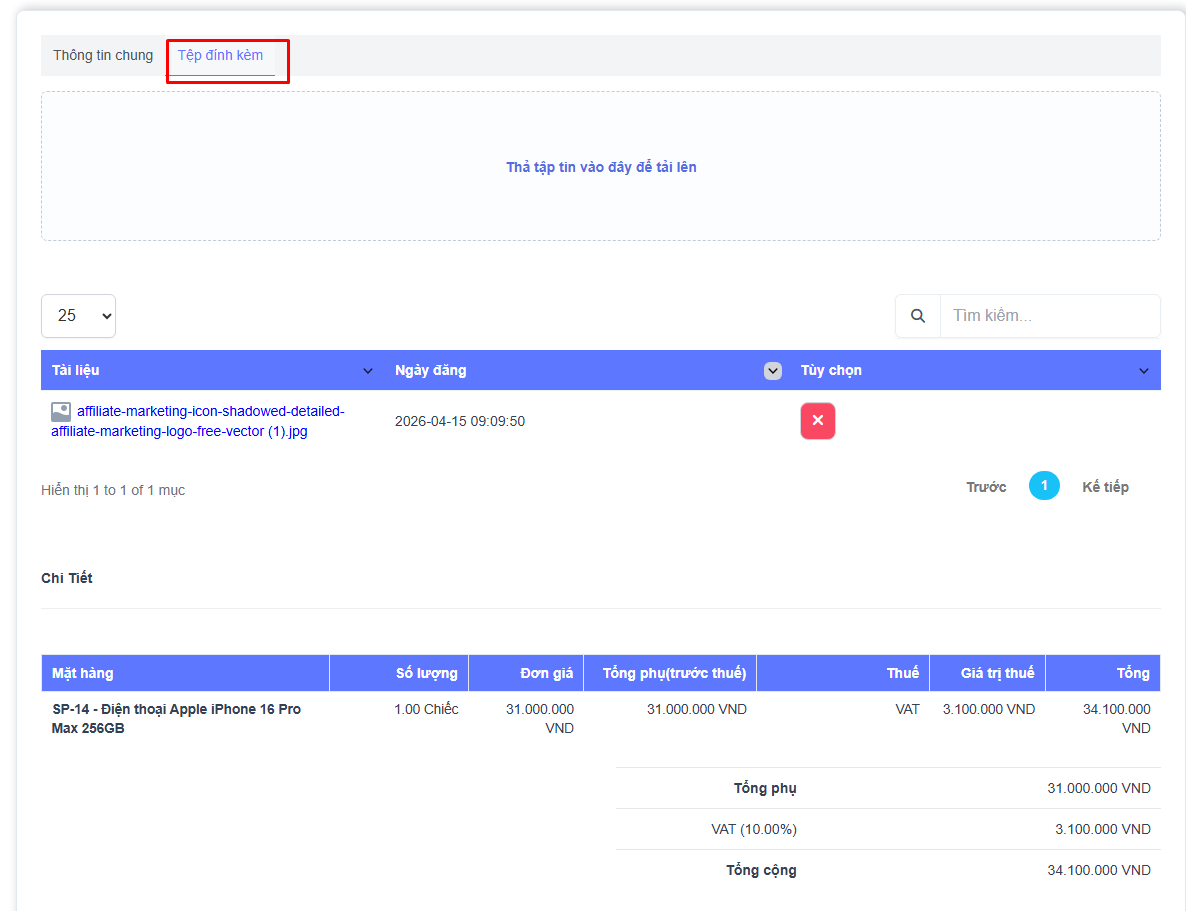Click the Mặt hàng column header
This screenshot has height=911, width=1186.
click(x=83, y=673)
